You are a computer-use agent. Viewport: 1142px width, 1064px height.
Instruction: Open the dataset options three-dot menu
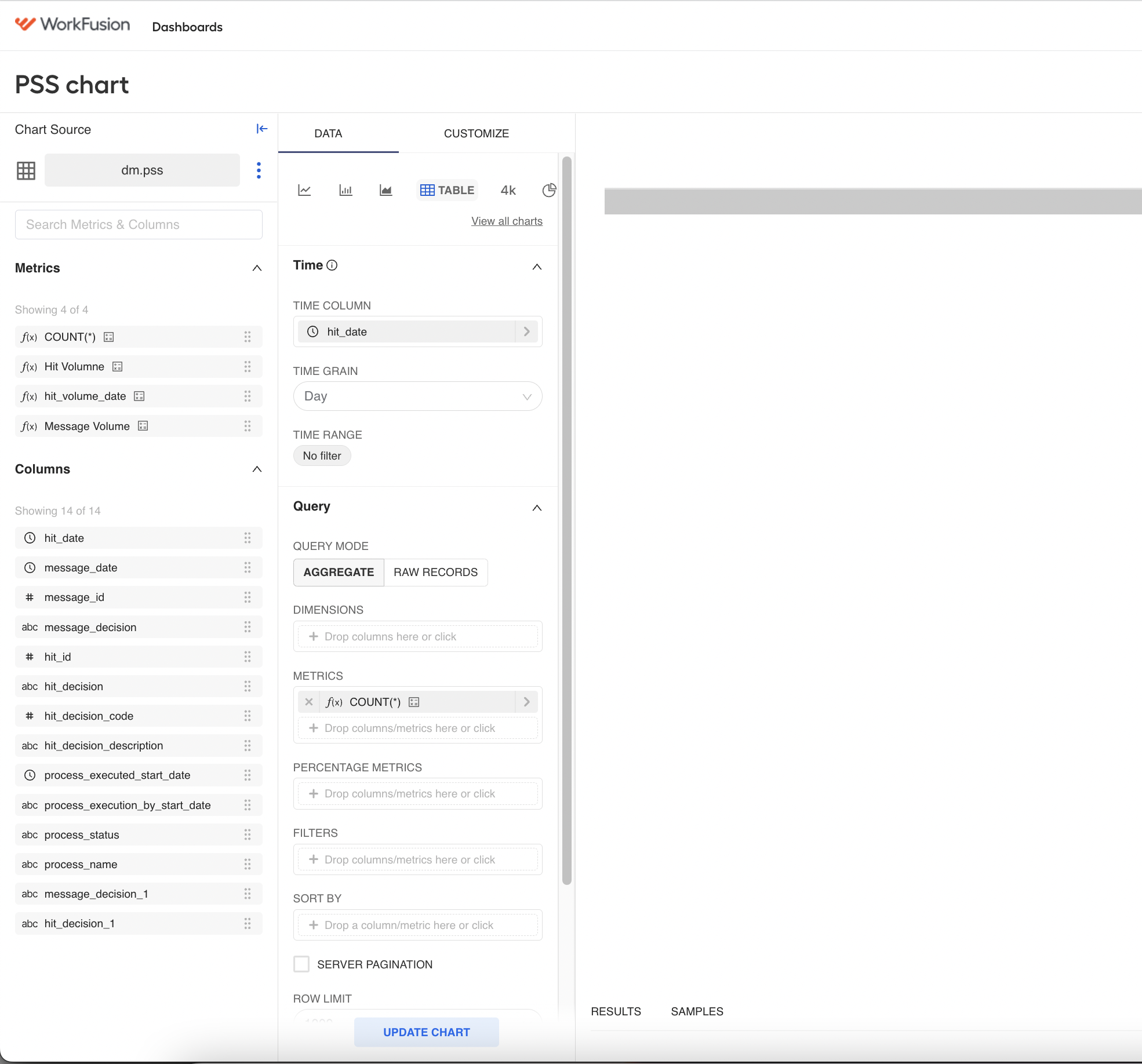[x=259, y=170]
